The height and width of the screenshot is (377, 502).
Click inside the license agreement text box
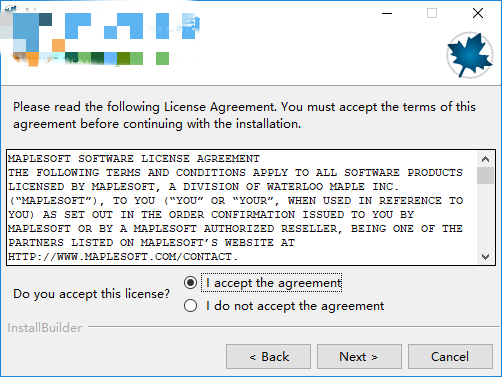pyautogui.click(x=242, y=207)
